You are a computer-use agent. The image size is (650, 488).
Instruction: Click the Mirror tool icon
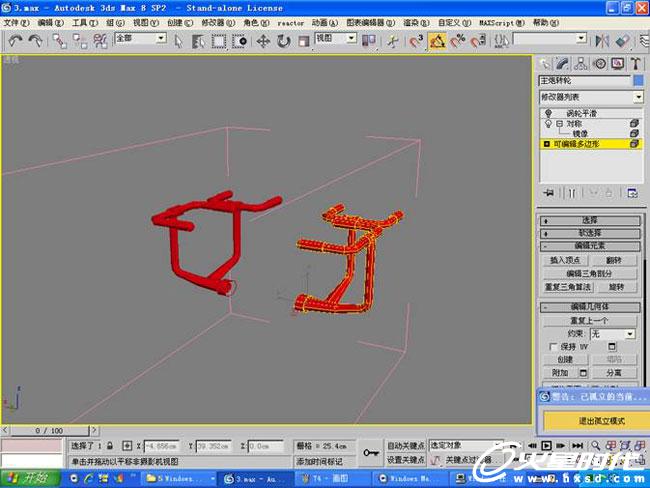602,41
